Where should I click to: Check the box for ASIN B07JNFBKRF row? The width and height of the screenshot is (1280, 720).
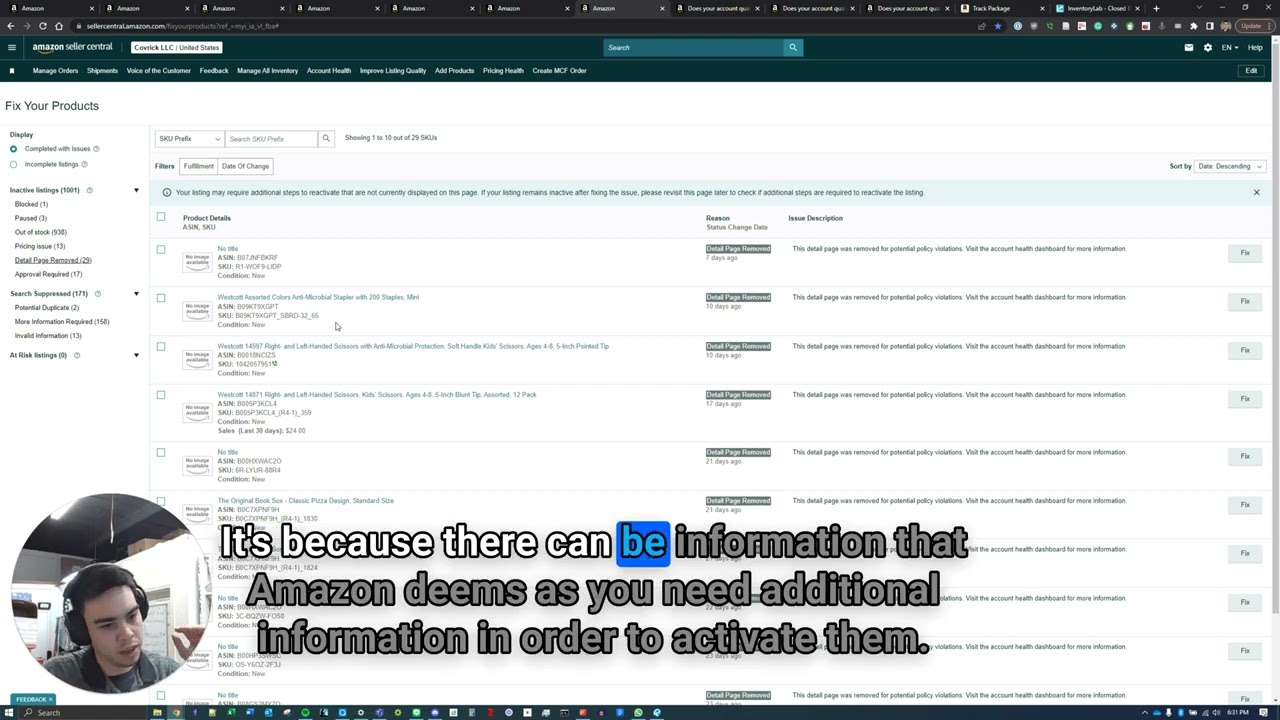(161, 249)
